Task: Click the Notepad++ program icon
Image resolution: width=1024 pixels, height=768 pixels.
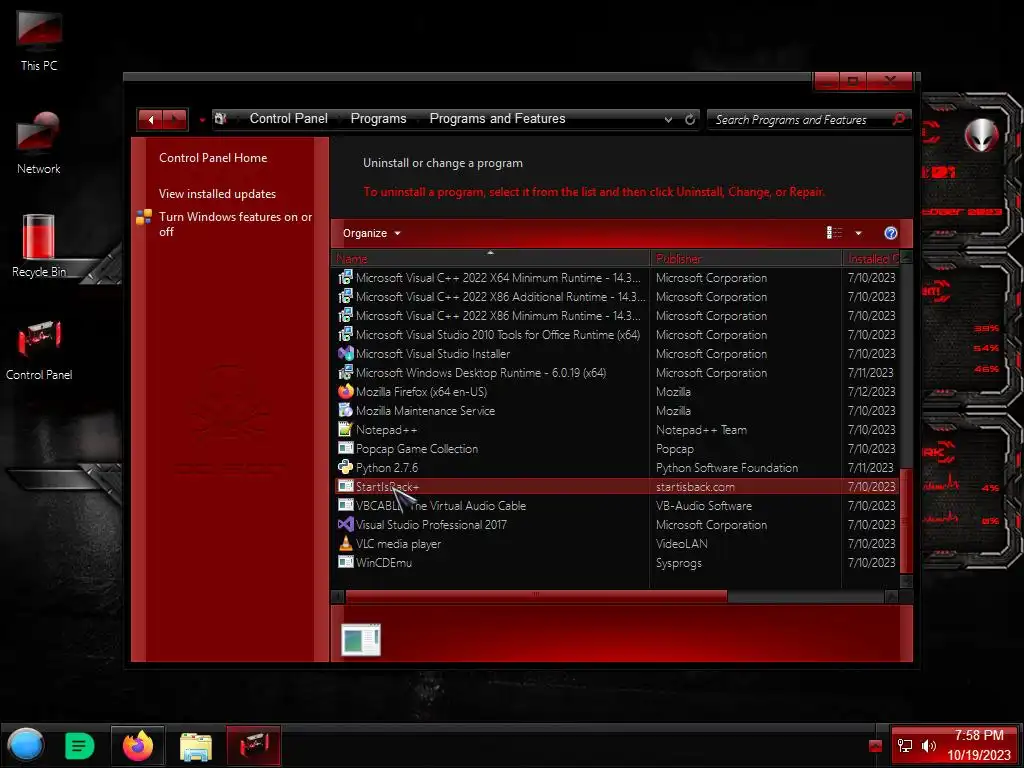Action: point(345,429)
